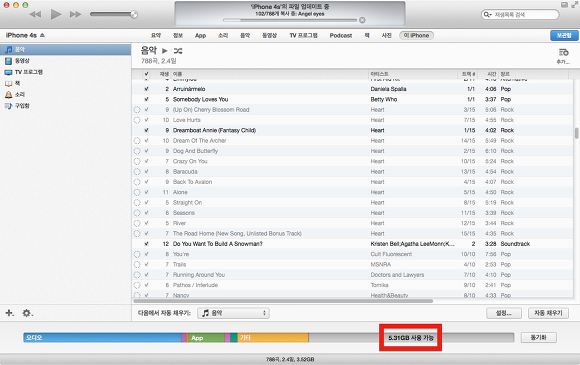Click the horizontal scrollbar under song list
This screenshot has height=365, width=580.
click(283, 301)
